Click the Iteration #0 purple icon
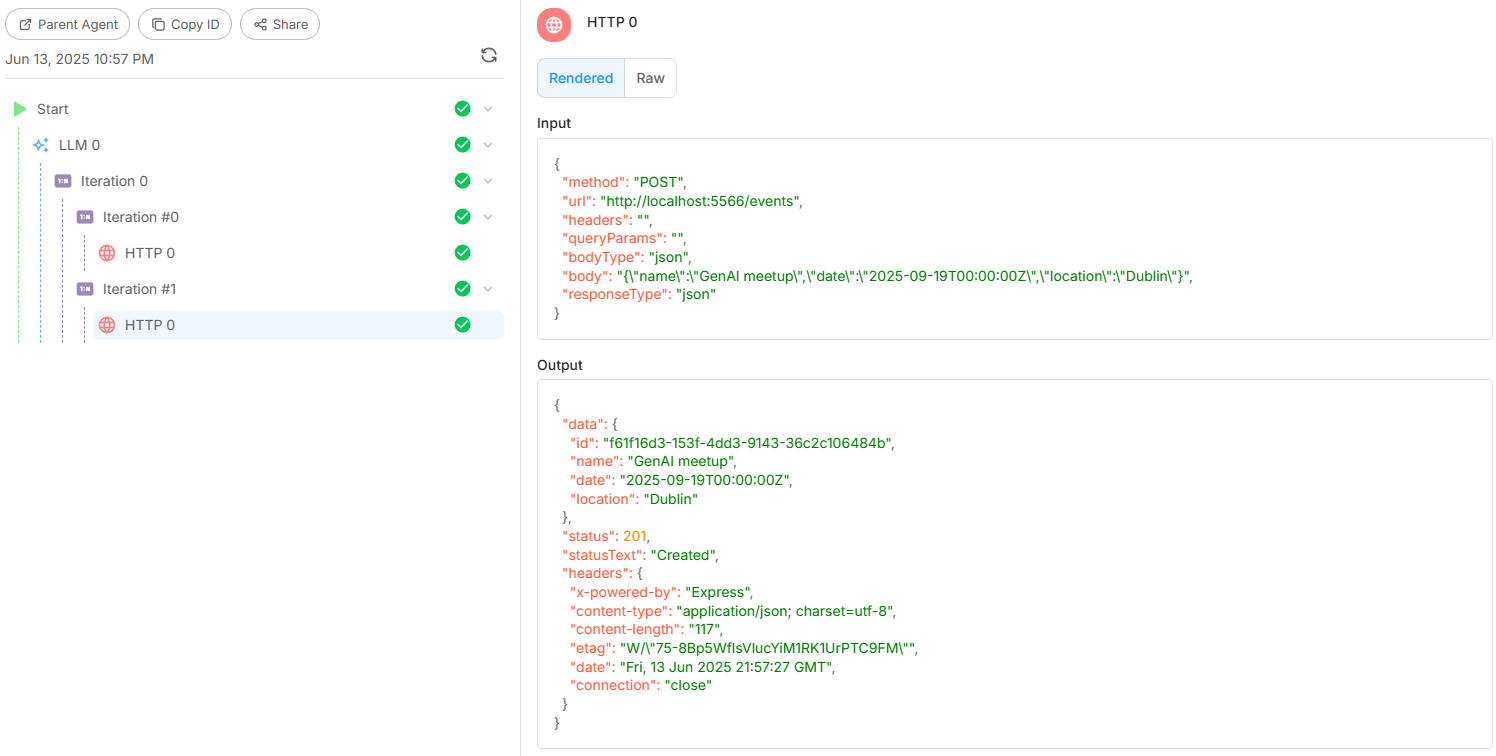 point(85,217)
